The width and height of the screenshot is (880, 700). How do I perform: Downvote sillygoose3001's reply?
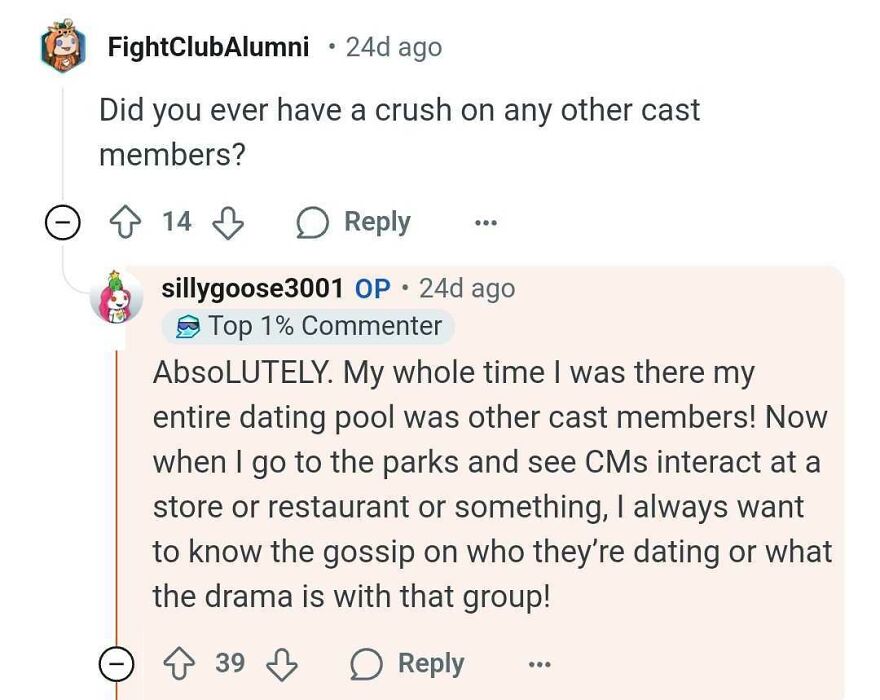[x=283, y=663]
